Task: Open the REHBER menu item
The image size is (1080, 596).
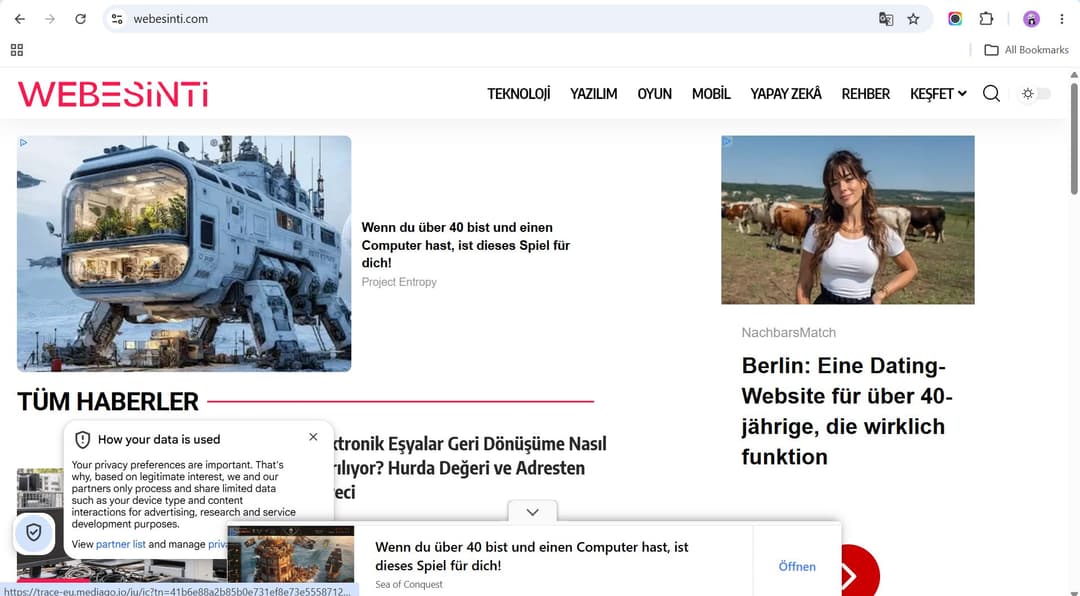Action: click(866, 93)
